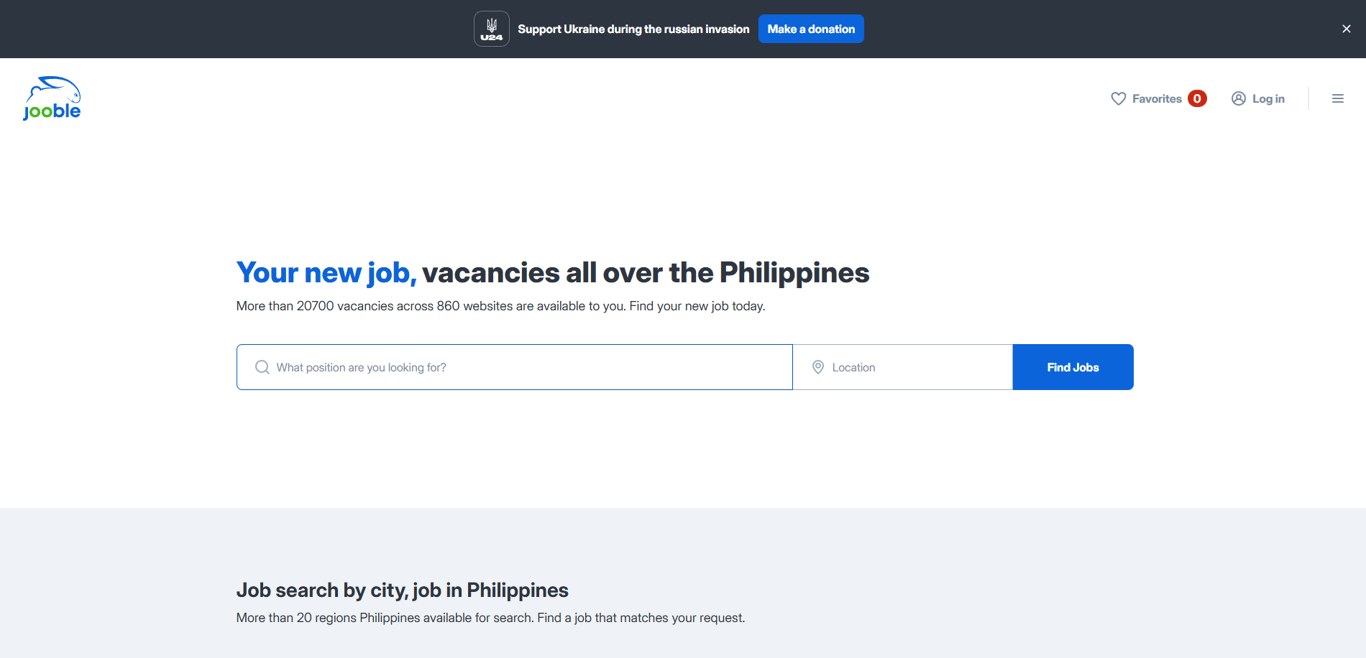Click the magnifier icon in the search box

(x=262, y=367)
